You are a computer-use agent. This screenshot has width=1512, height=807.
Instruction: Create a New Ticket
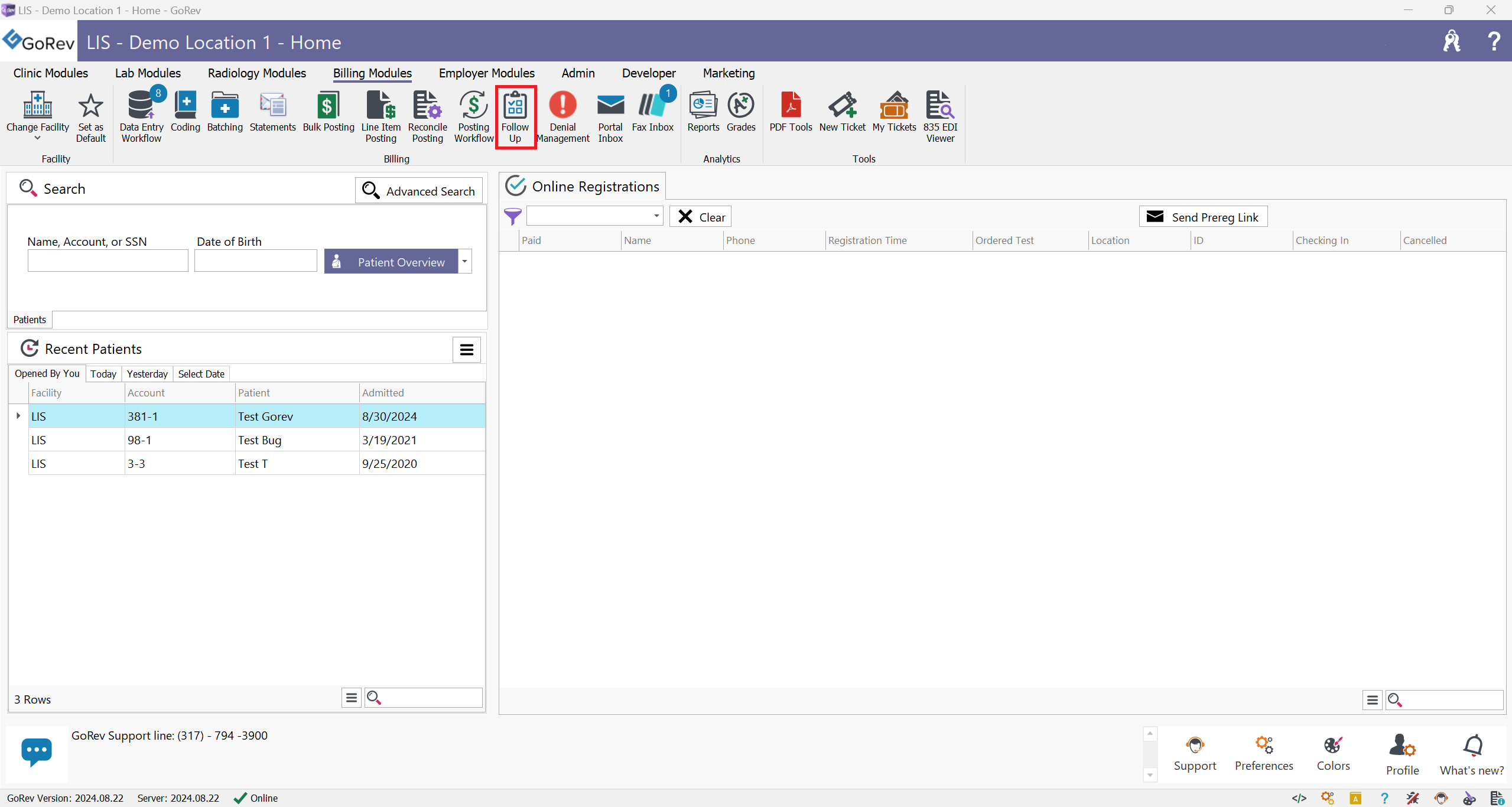pos(842,112)
